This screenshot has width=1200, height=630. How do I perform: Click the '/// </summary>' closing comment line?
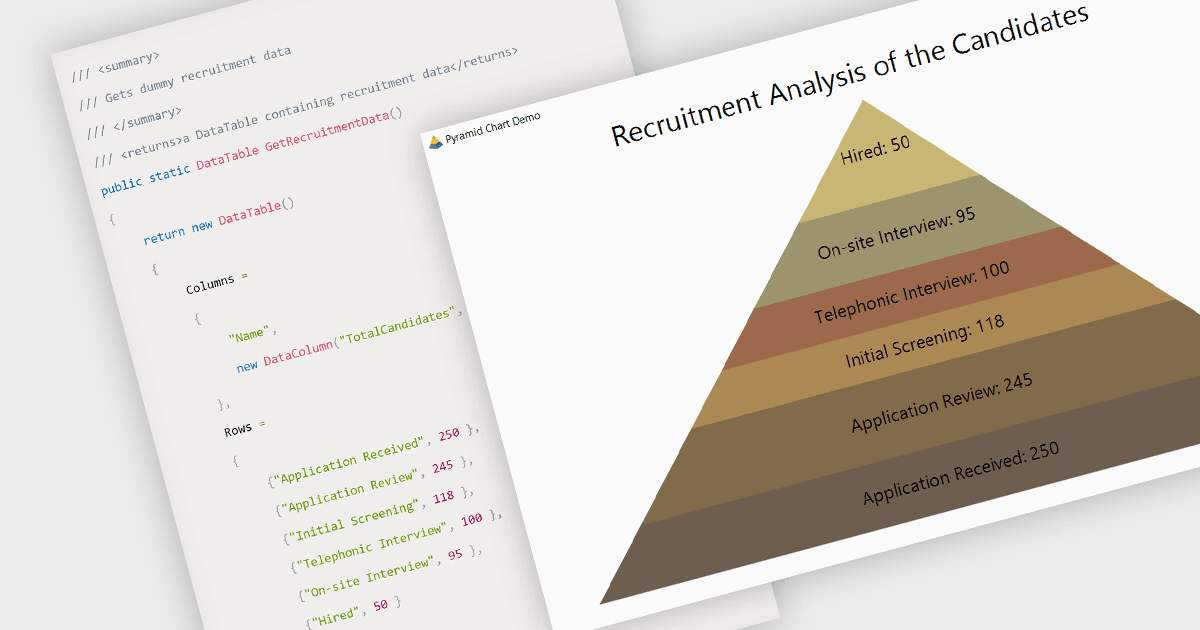click(x=133, y=122)
